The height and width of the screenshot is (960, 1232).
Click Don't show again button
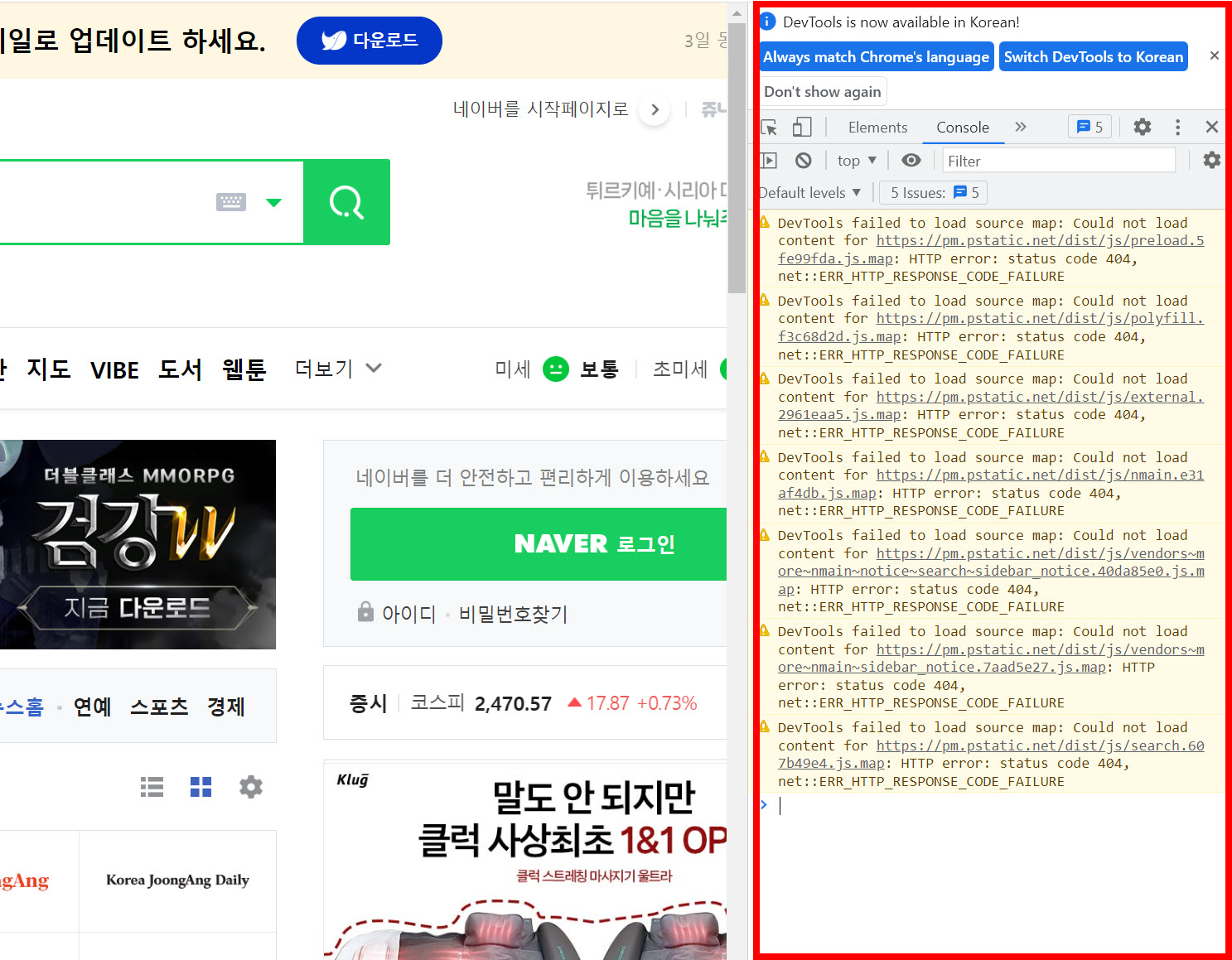point(823,91)
